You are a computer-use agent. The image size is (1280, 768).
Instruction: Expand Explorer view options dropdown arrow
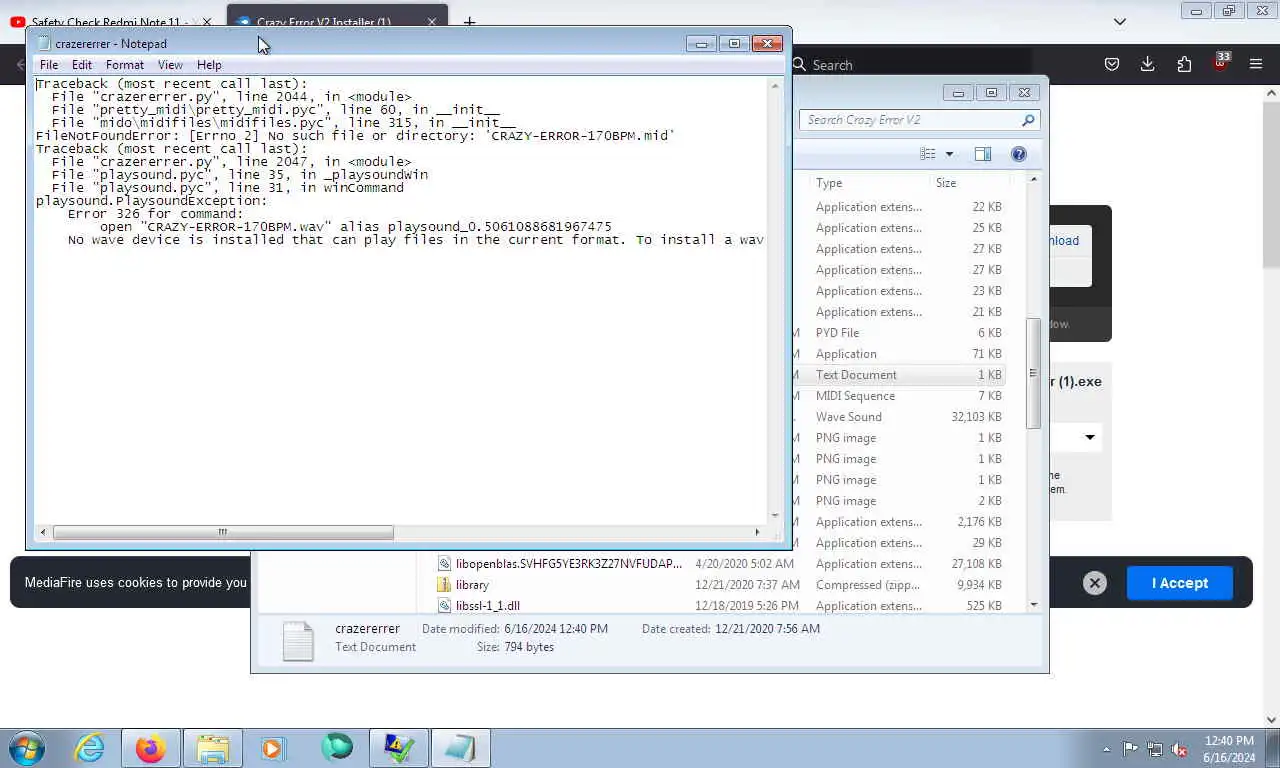coord(949,154)
